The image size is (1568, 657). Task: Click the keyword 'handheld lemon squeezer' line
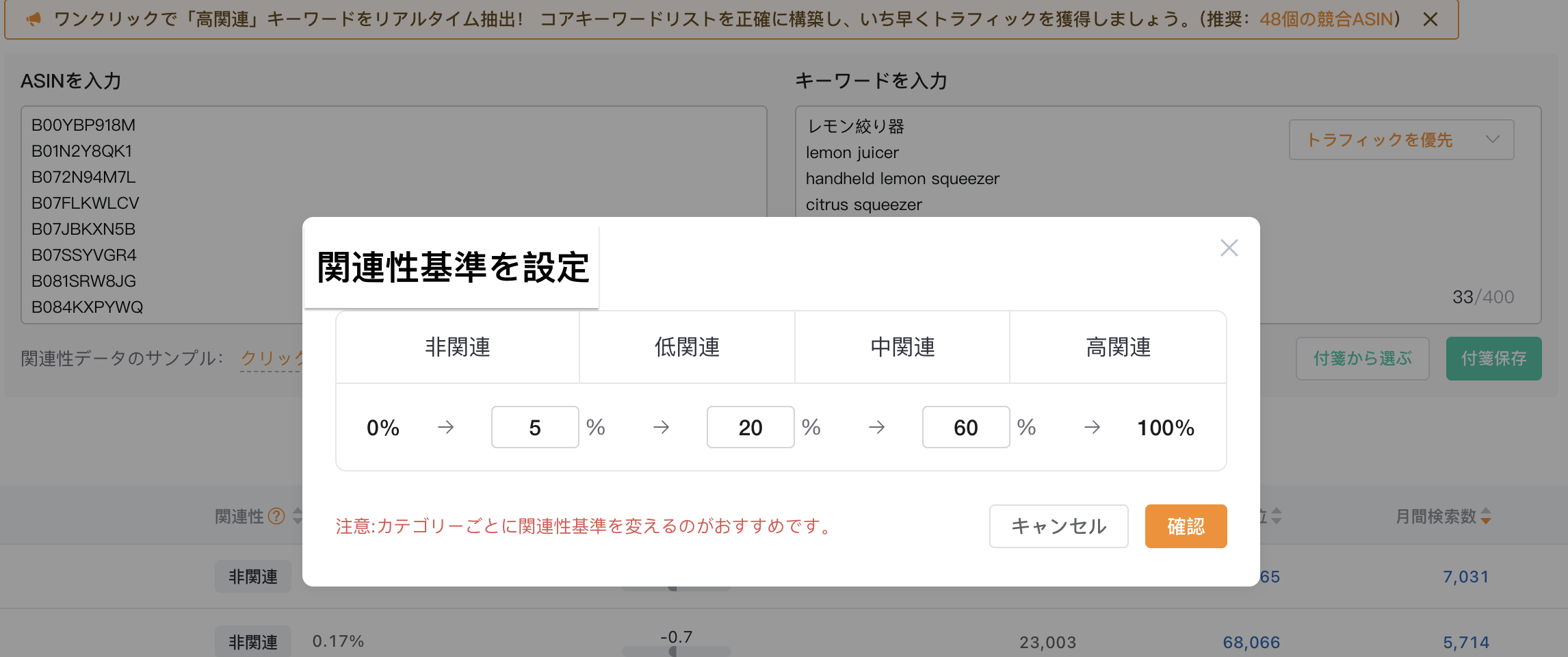(x=902, y=179)
